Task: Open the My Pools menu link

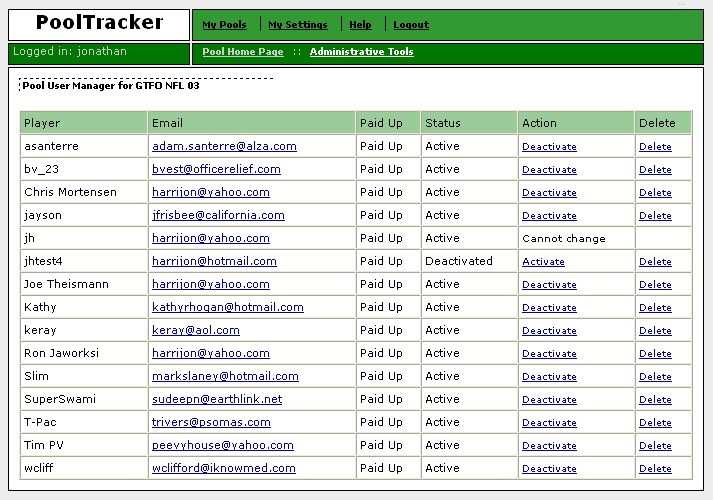Action: (x=224, y=25)
